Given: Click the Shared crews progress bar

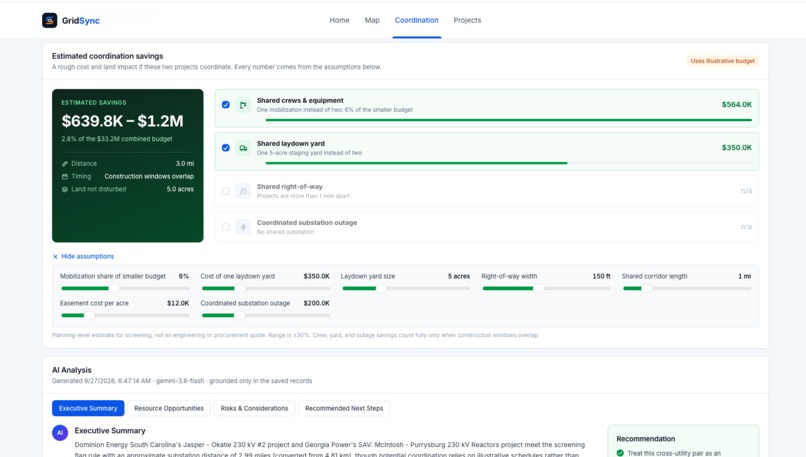Looking at the screenshot, I should pos(508,120).
